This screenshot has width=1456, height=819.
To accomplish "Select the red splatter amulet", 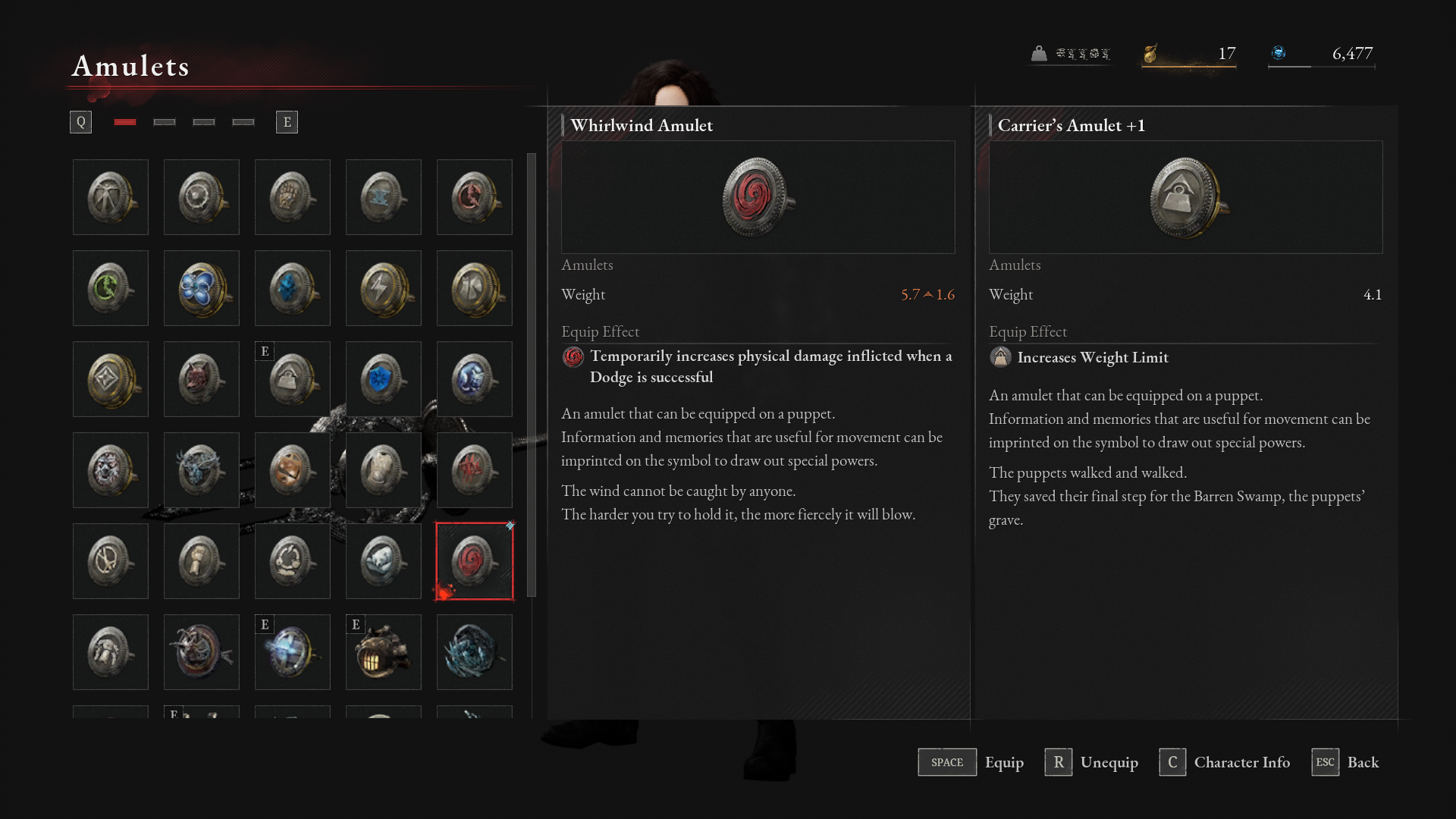I will click(x=475, y=470).
